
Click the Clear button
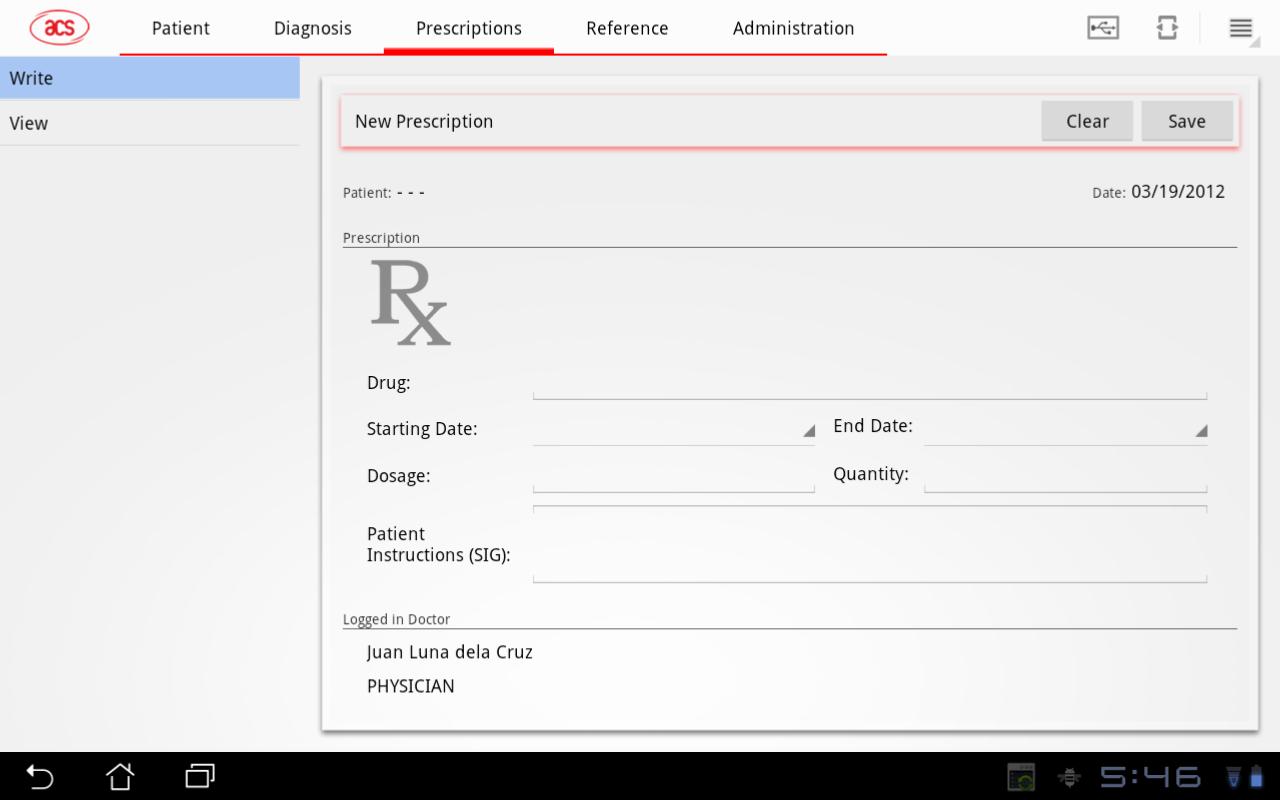[1087, 121]
